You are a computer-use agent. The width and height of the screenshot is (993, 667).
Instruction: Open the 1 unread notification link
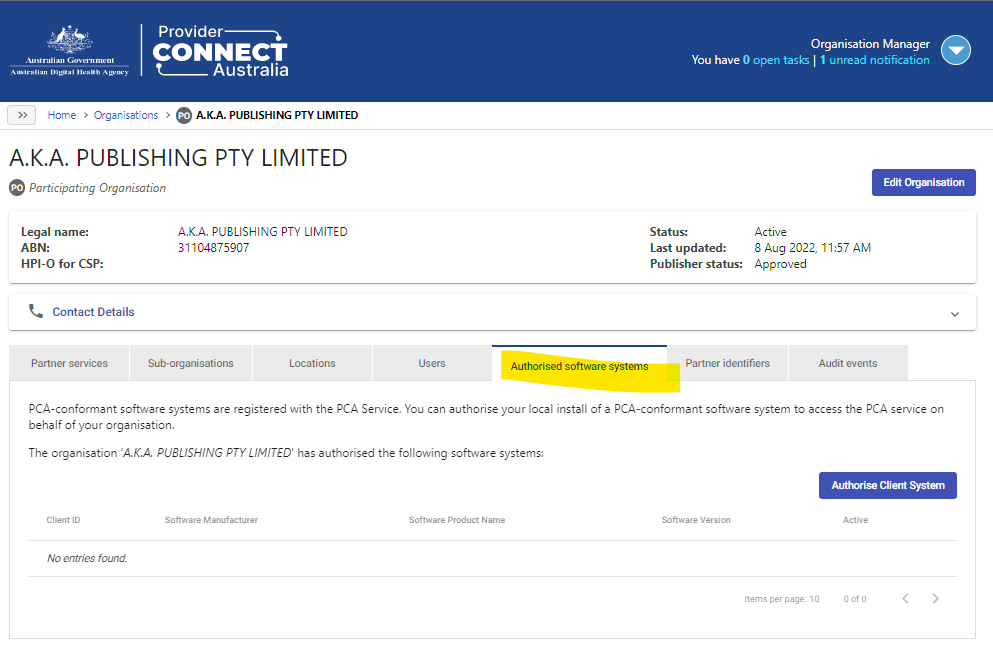coord(873,60)
